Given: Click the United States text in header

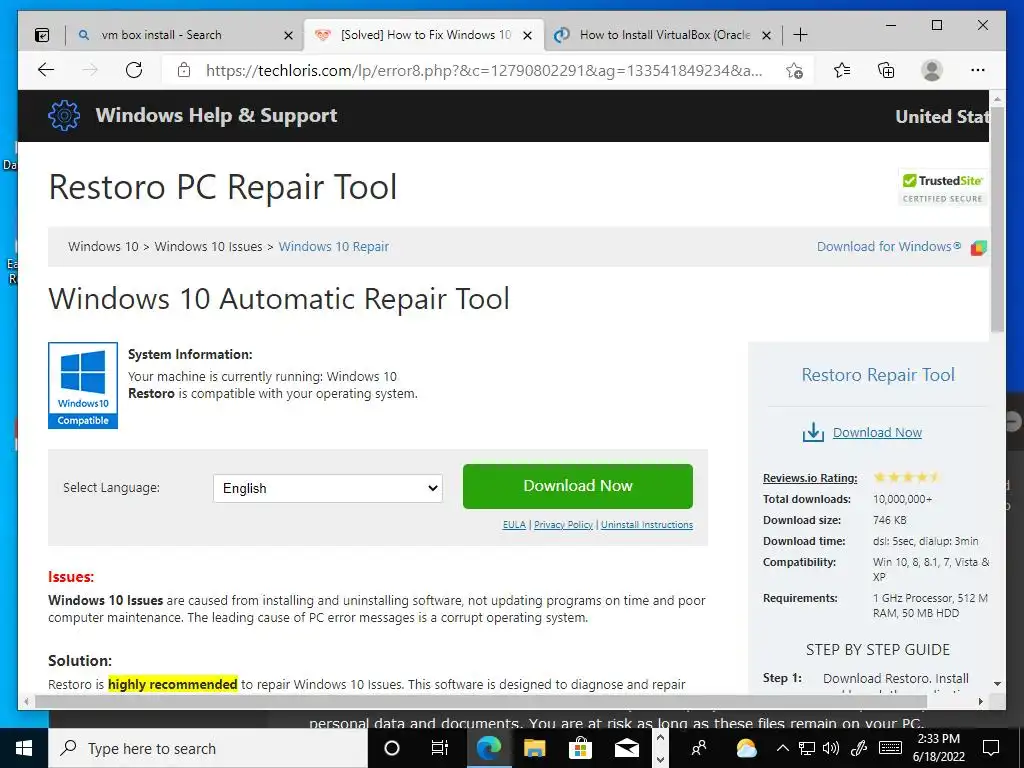Looking at the screenshot, I should click(x=942, y=117).
